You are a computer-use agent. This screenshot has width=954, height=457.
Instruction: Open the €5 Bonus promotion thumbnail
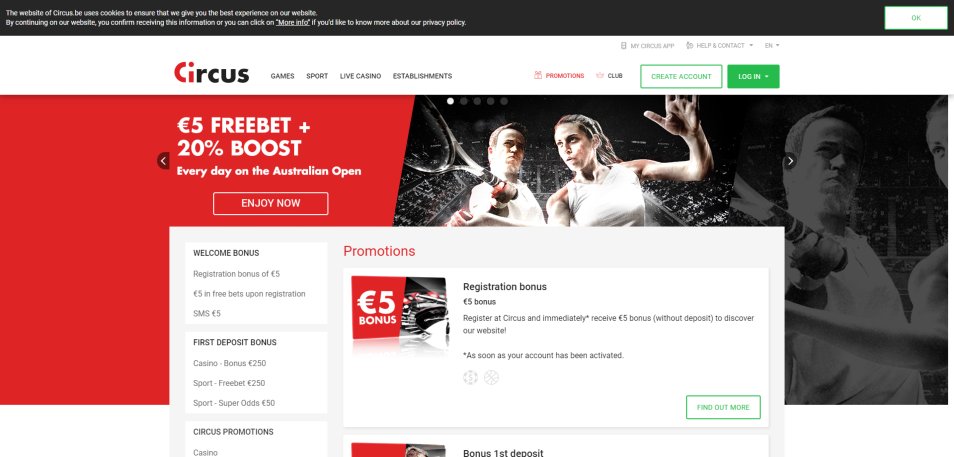coord(400,310)
